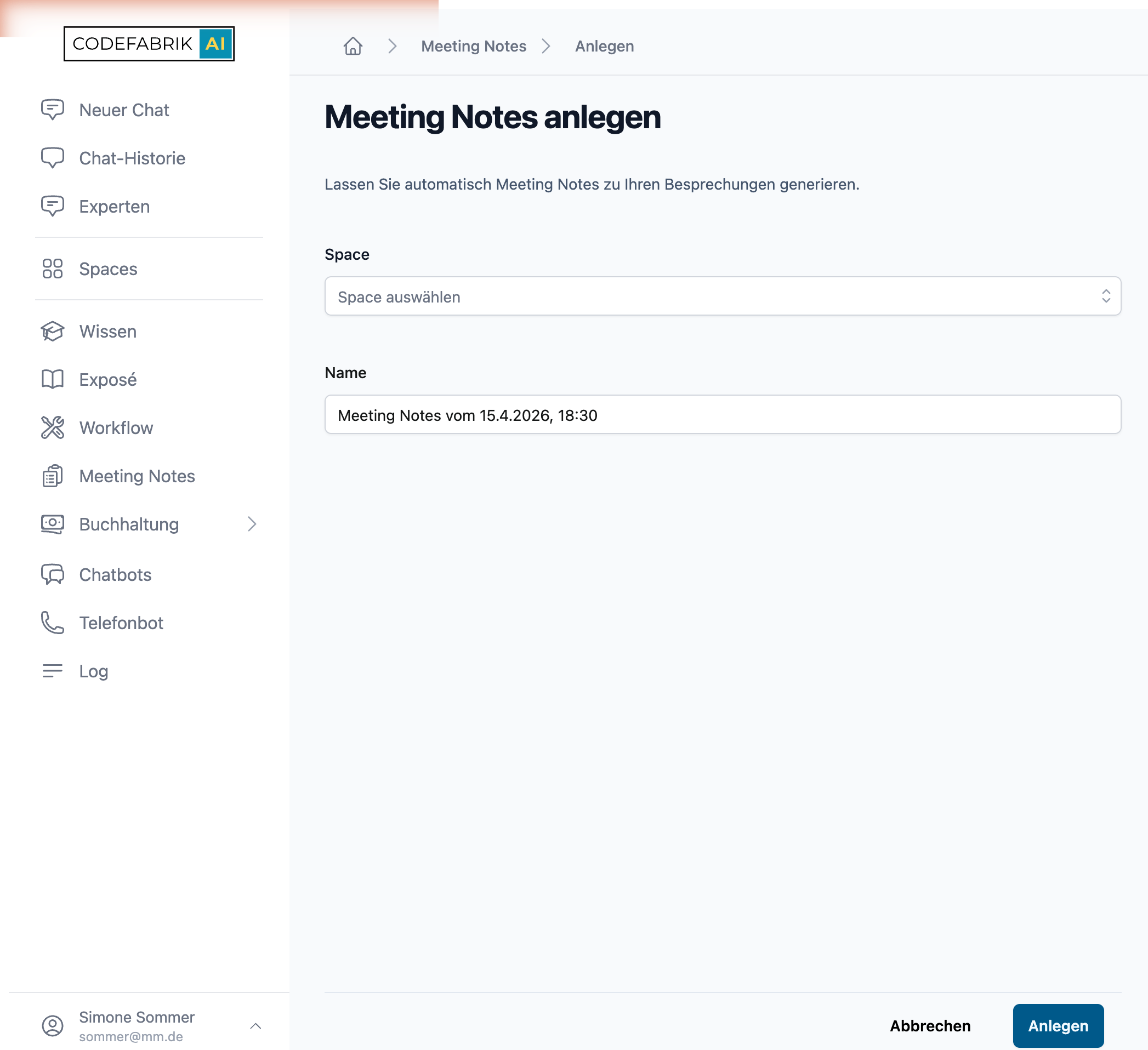
Task: Click the Chat-Historie bubble icon
Action: point(53,158)
